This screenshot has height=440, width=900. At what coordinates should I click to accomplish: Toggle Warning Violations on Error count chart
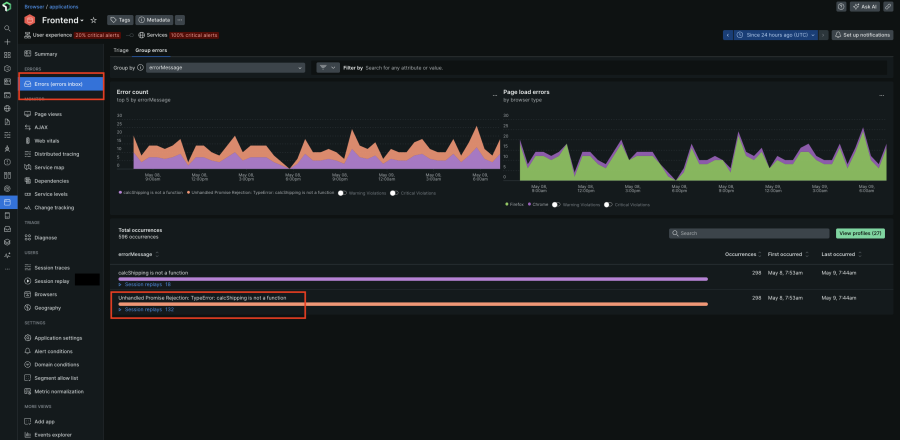point(342,192)
